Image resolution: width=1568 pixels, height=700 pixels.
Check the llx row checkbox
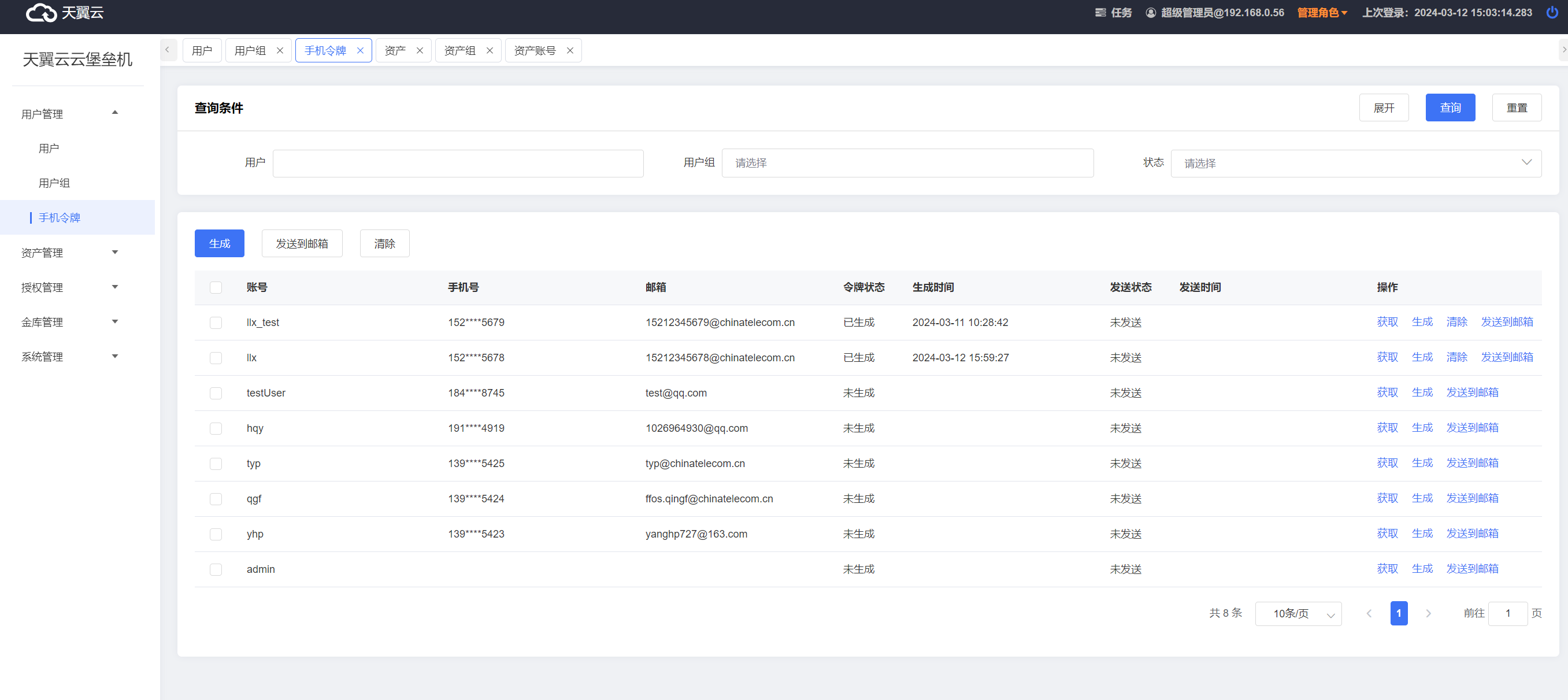216,358
